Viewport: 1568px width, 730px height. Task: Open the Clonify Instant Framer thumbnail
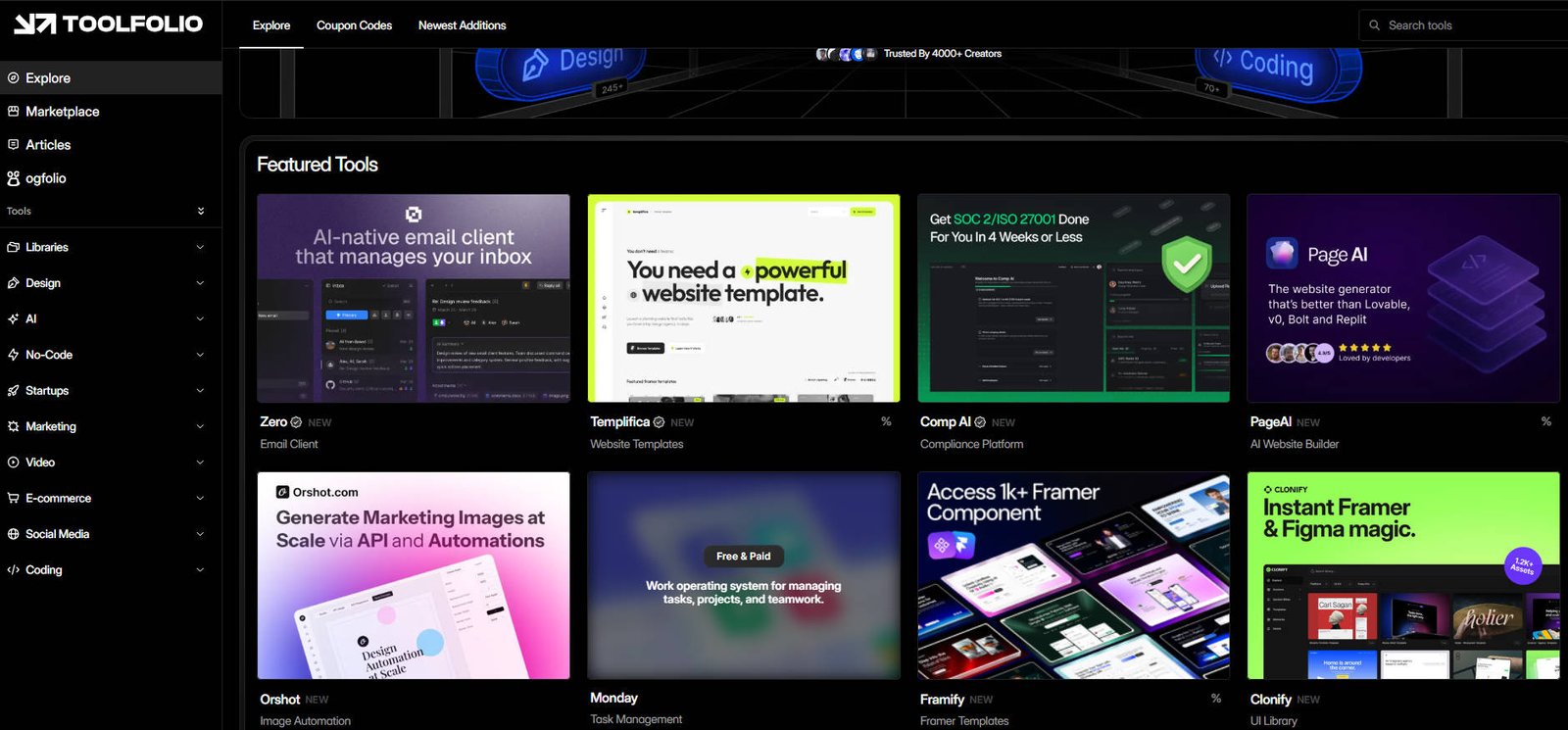[x=1403, y=576]
